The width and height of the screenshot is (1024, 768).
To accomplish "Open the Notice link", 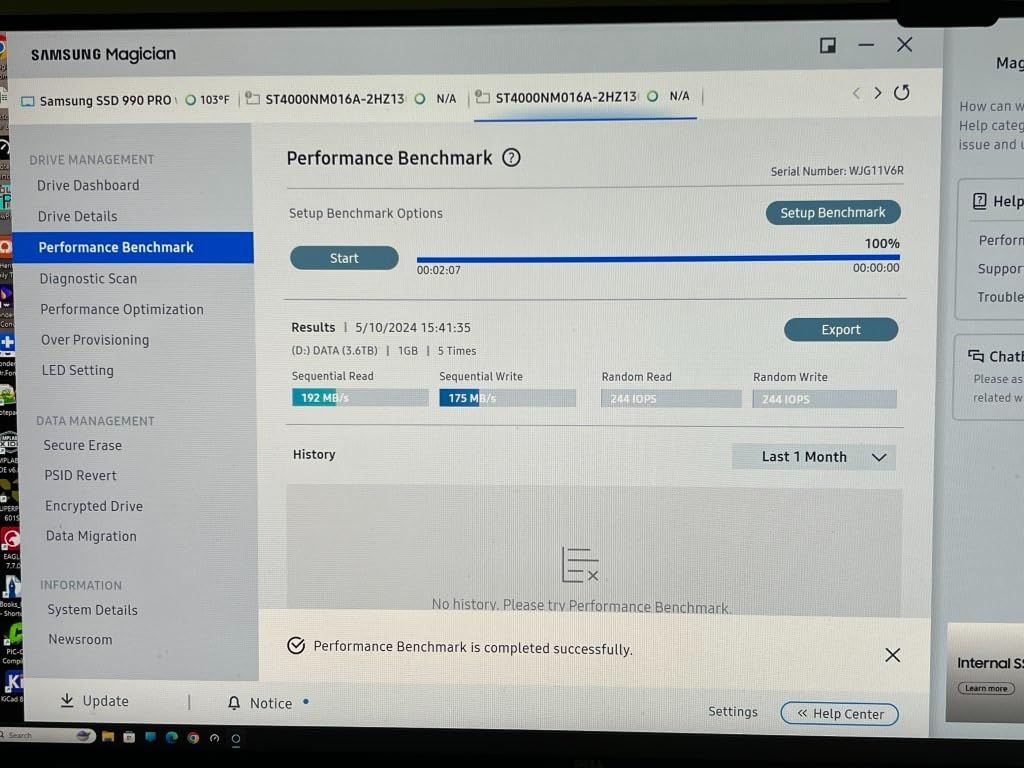I will [x=271, y=703].
